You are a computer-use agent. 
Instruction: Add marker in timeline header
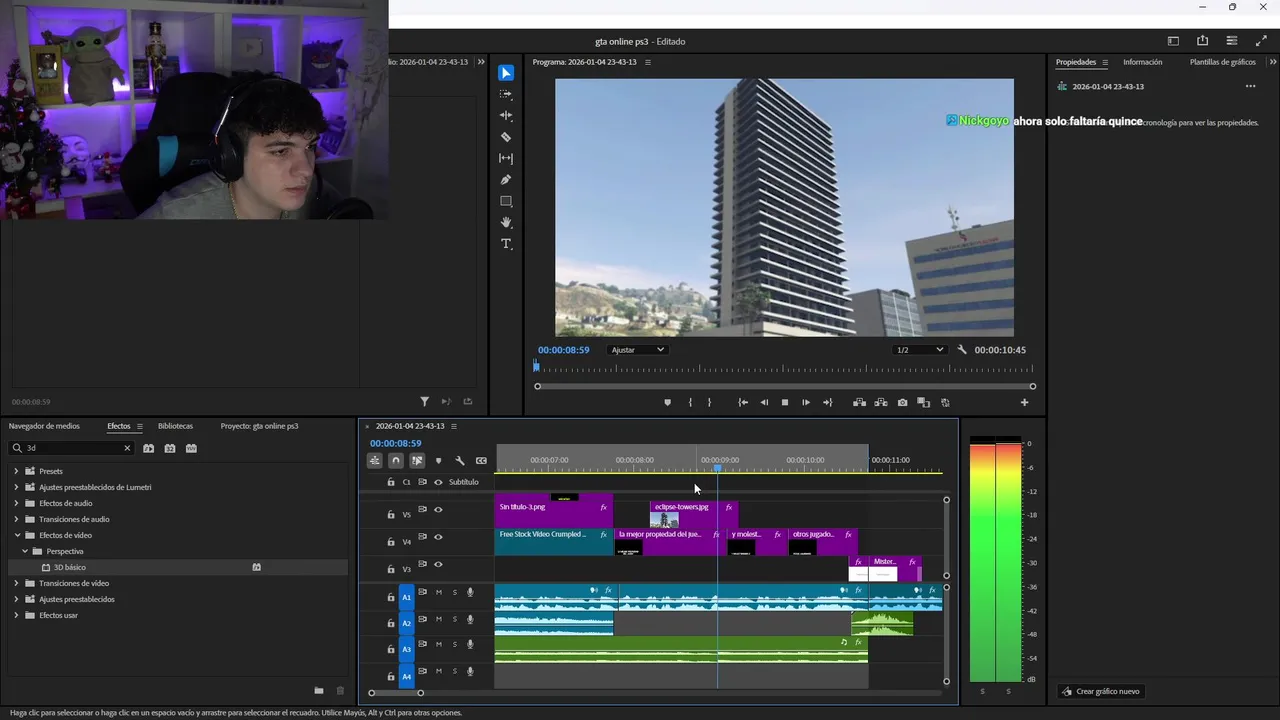[438, 461]
